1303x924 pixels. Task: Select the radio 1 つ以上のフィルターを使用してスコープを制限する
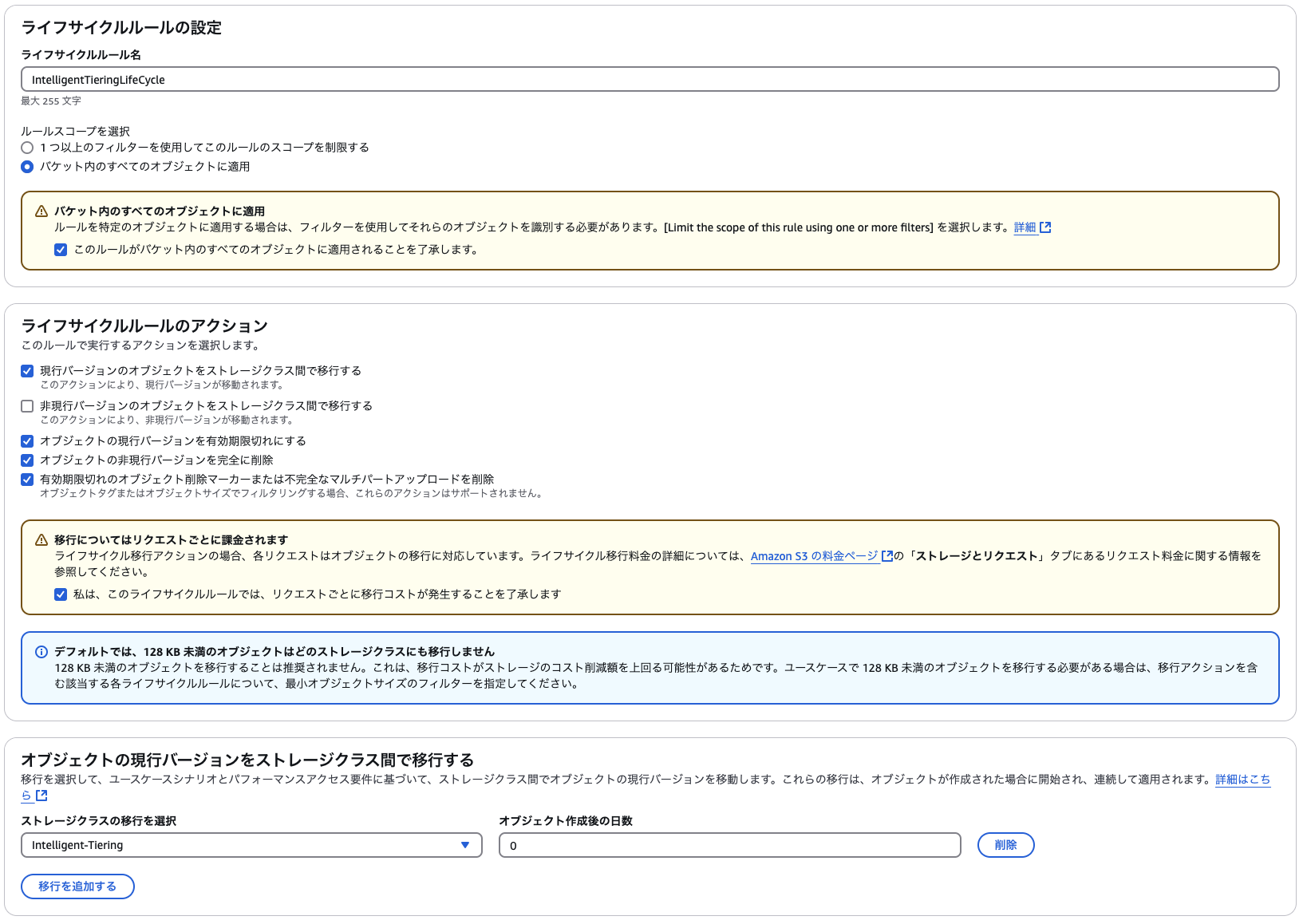click(27, 148)
